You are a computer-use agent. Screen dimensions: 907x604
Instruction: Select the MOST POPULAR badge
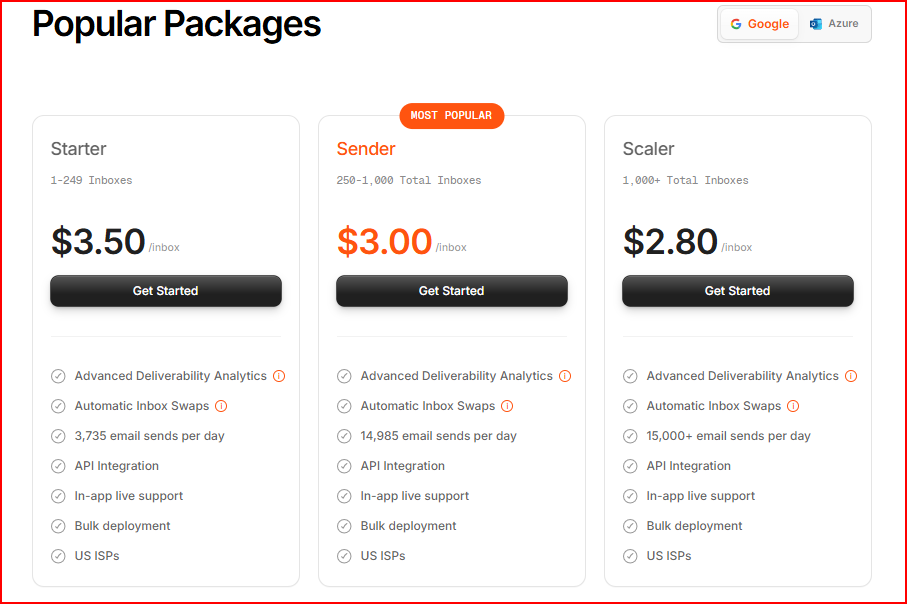click(451, 116)
